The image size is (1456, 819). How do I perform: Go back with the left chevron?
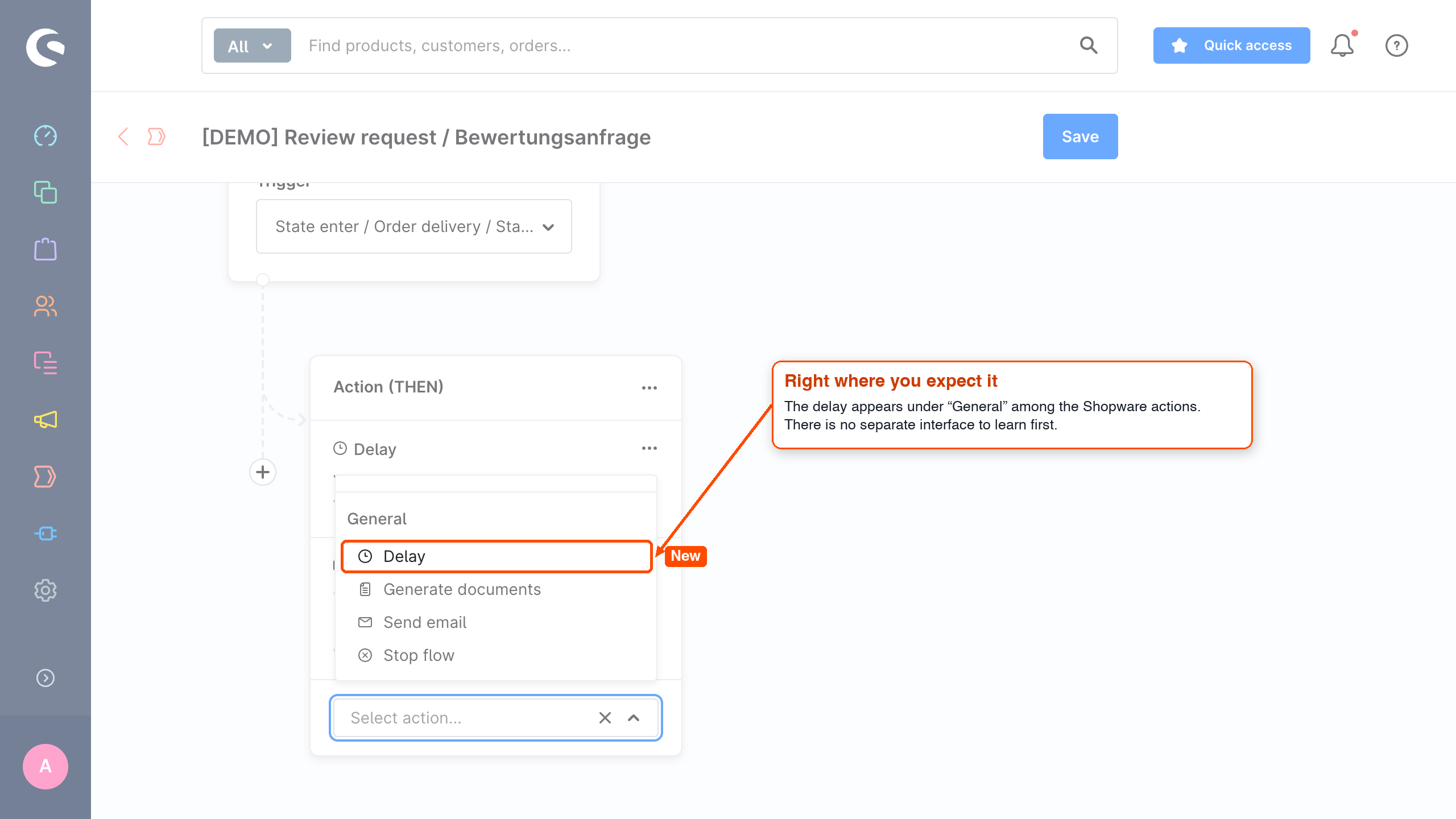tap(123, 136)
